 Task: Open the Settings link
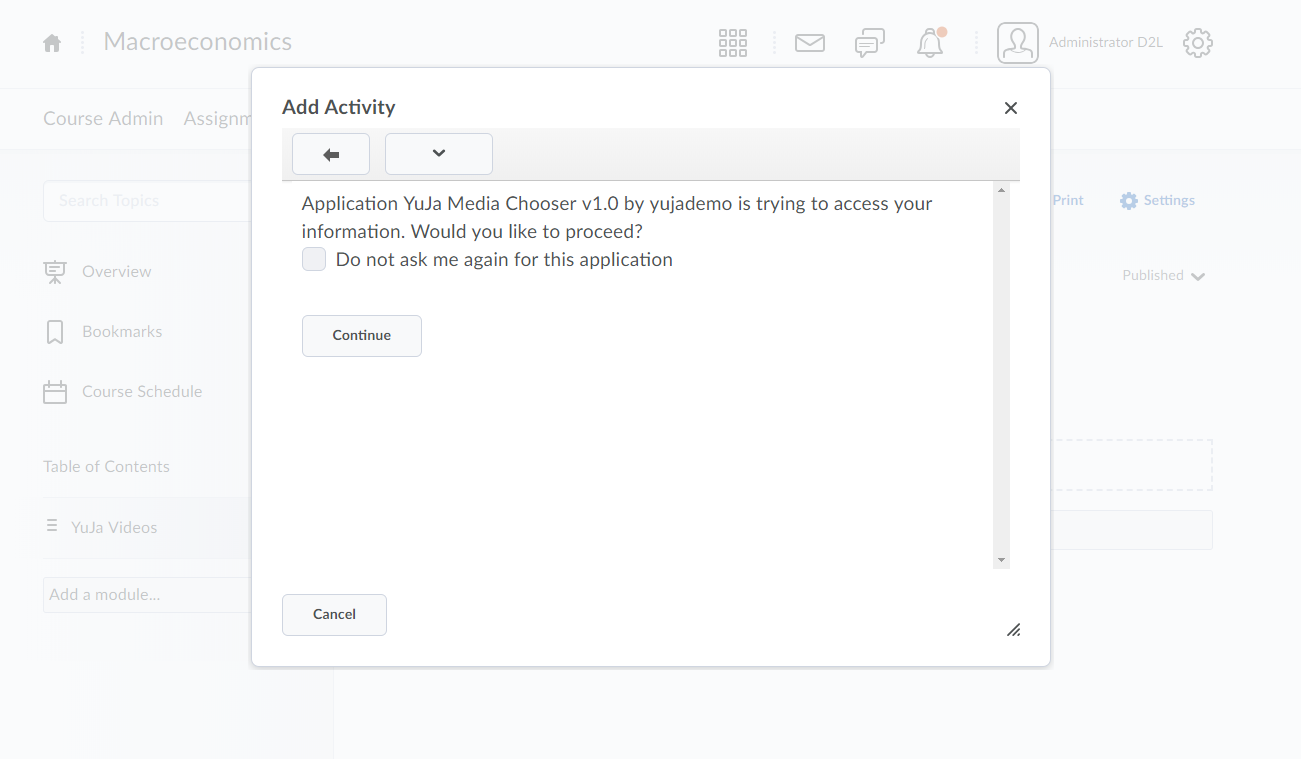point(1169,201)
